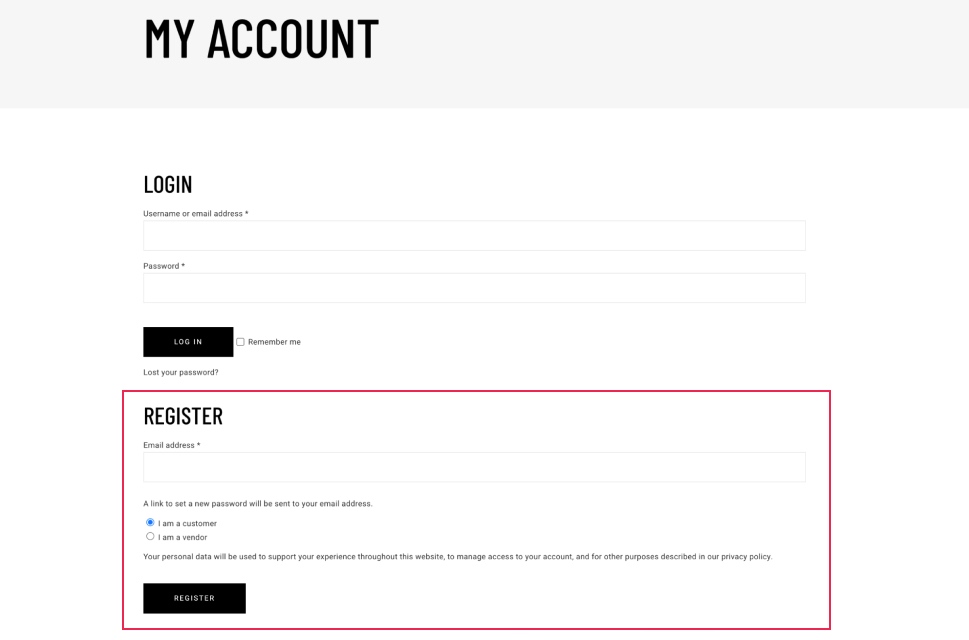Click the password reset instruction text
The image size is (969, 640).
255,501
